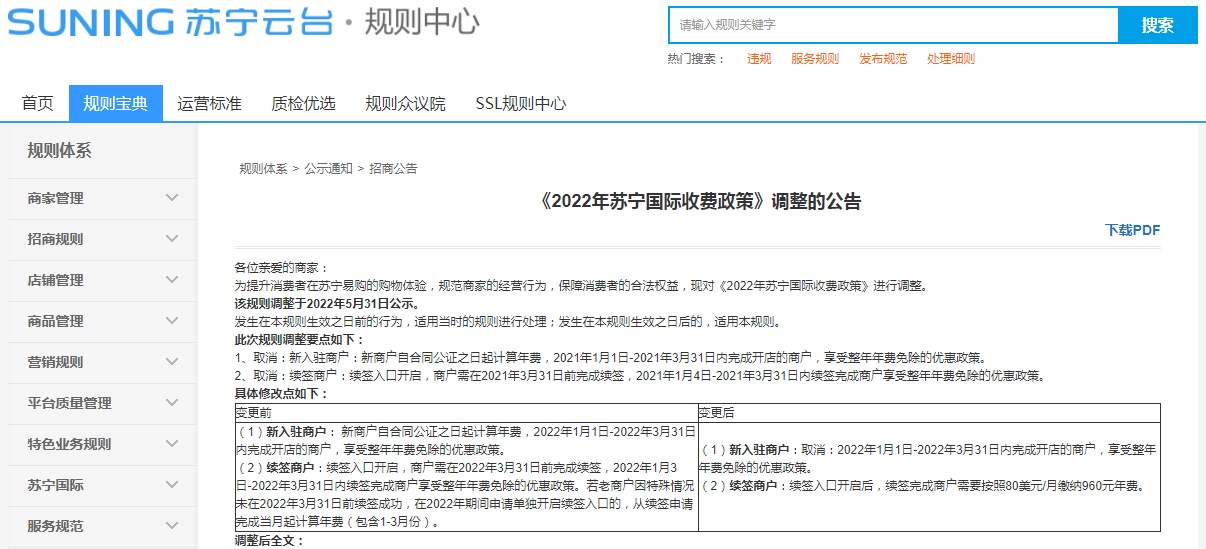This screenshot has width=1206, height=549.
Task: Select 商品管理 in the sidebar
Action: (56, 321)
